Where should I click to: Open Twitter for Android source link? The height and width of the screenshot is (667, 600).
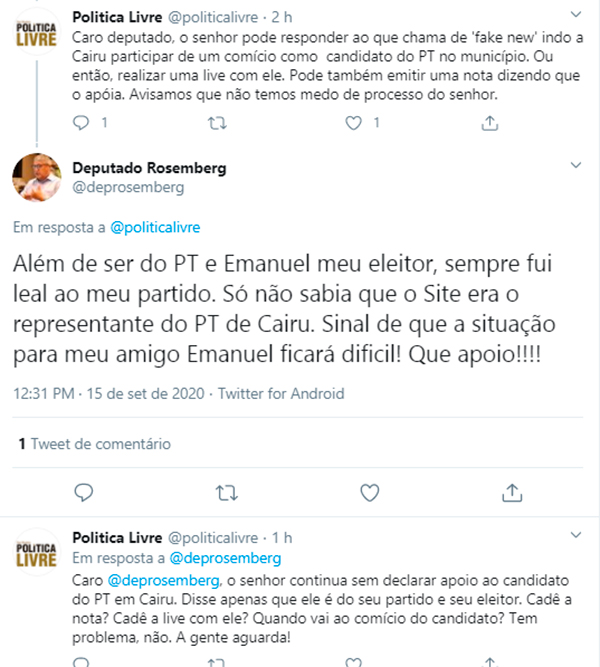[x=281, y=393]
